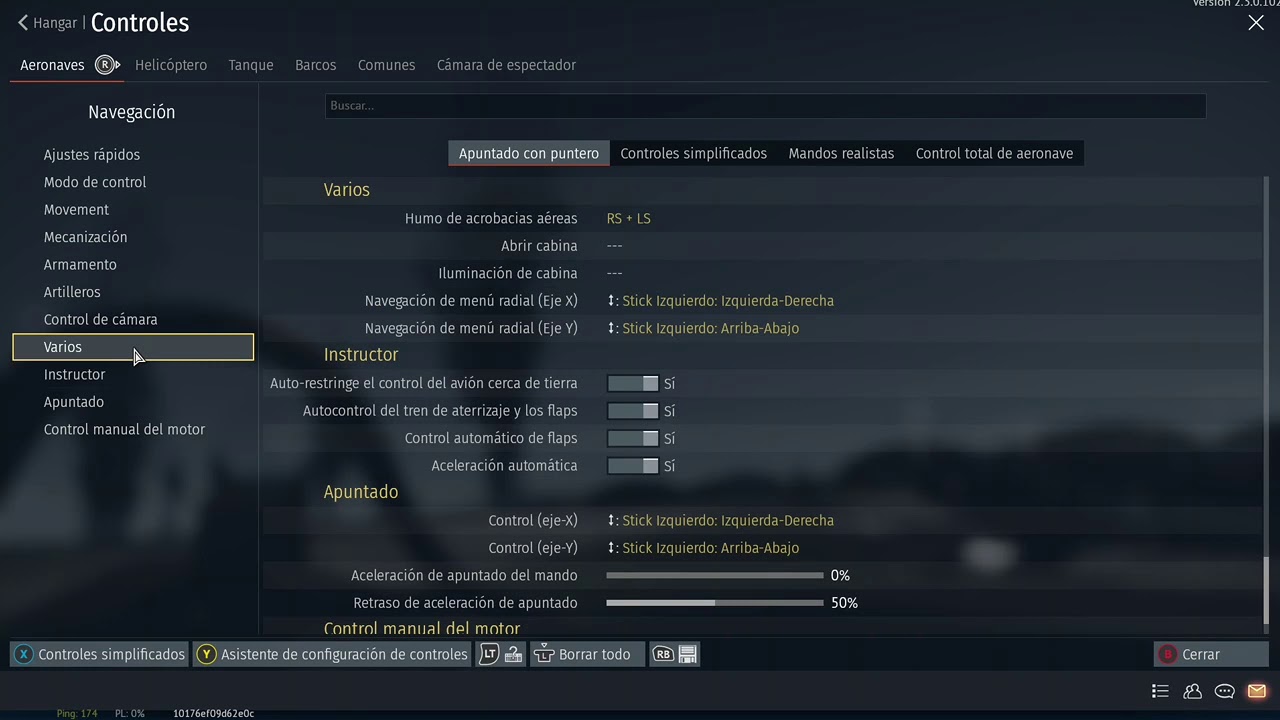Jump to Control de cámara section

coord(101,320)
